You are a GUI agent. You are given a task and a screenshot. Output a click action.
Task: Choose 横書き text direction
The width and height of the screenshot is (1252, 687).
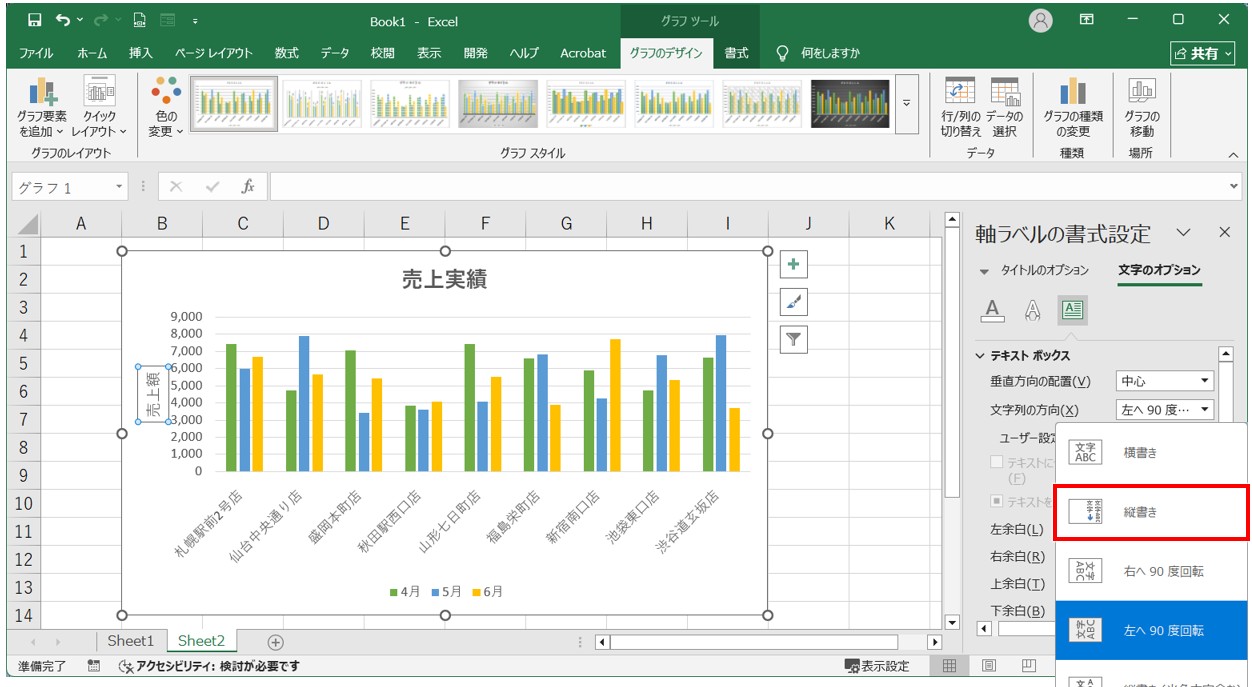tap(1151, 453)
